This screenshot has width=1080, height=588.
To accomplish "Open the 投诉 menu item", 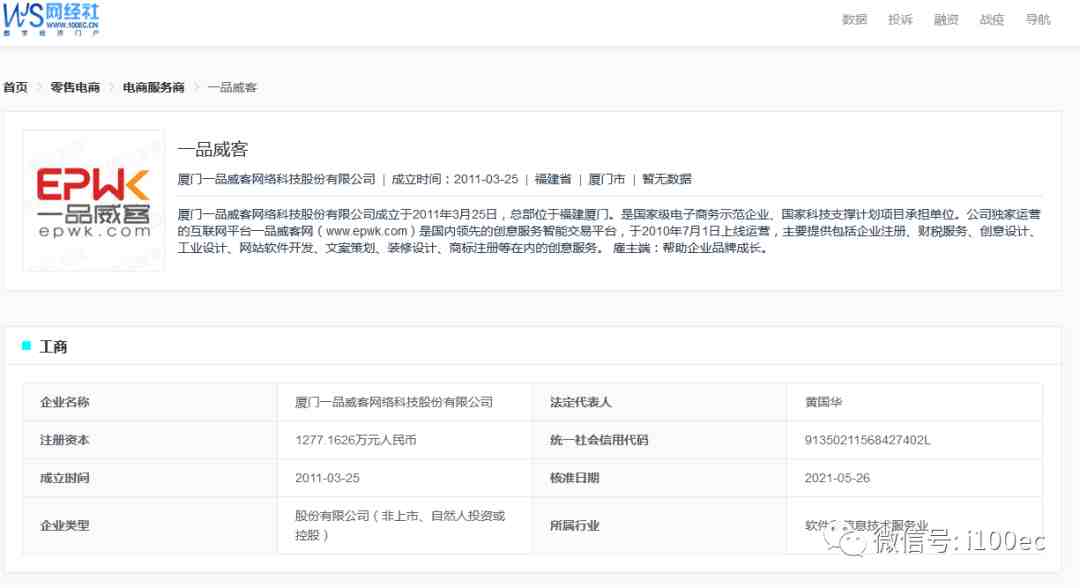I will point(900,19).
